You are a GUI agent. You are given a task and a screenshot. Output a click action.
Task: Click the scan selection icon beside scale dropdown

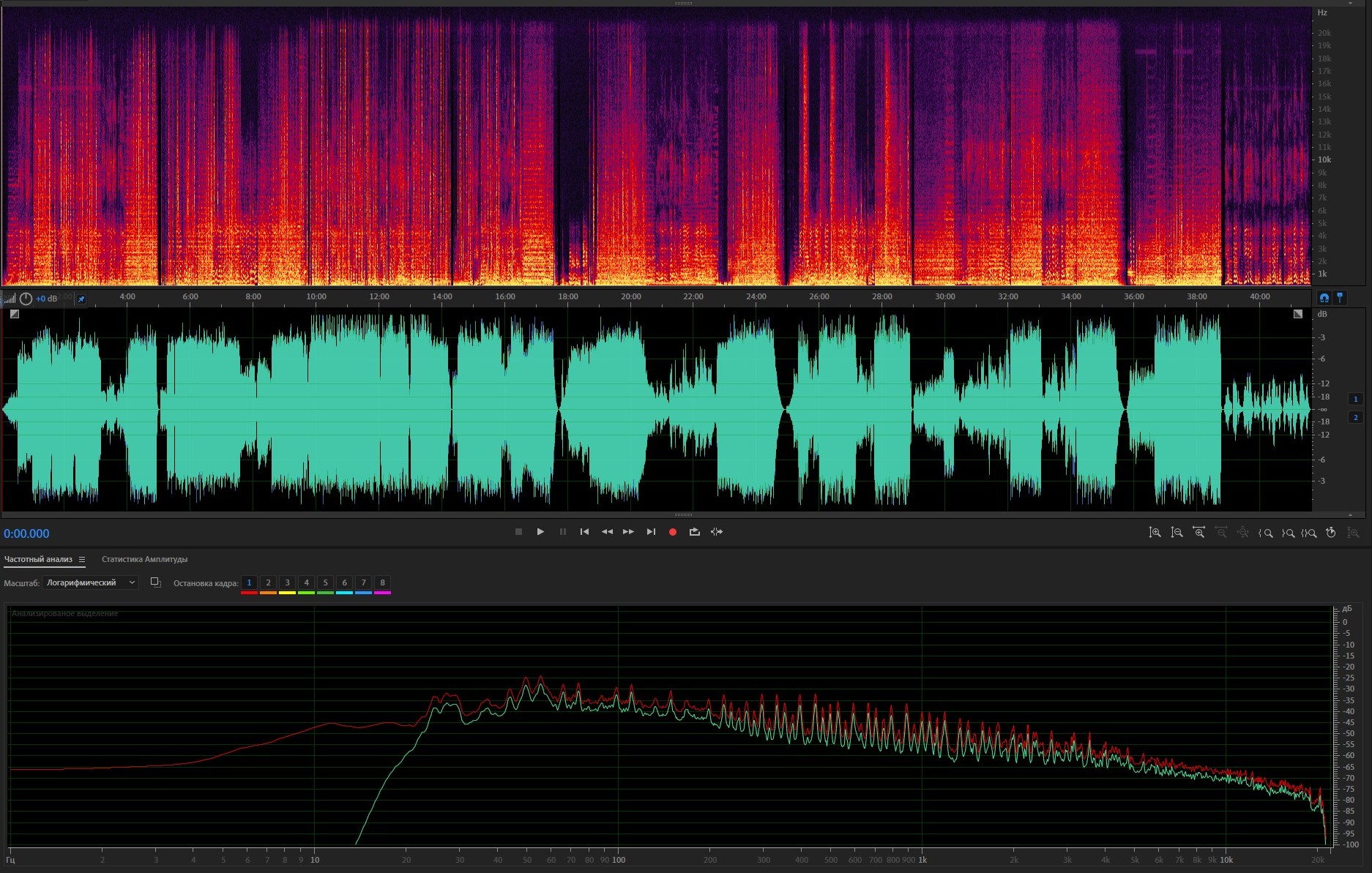[x=155, y=582]
